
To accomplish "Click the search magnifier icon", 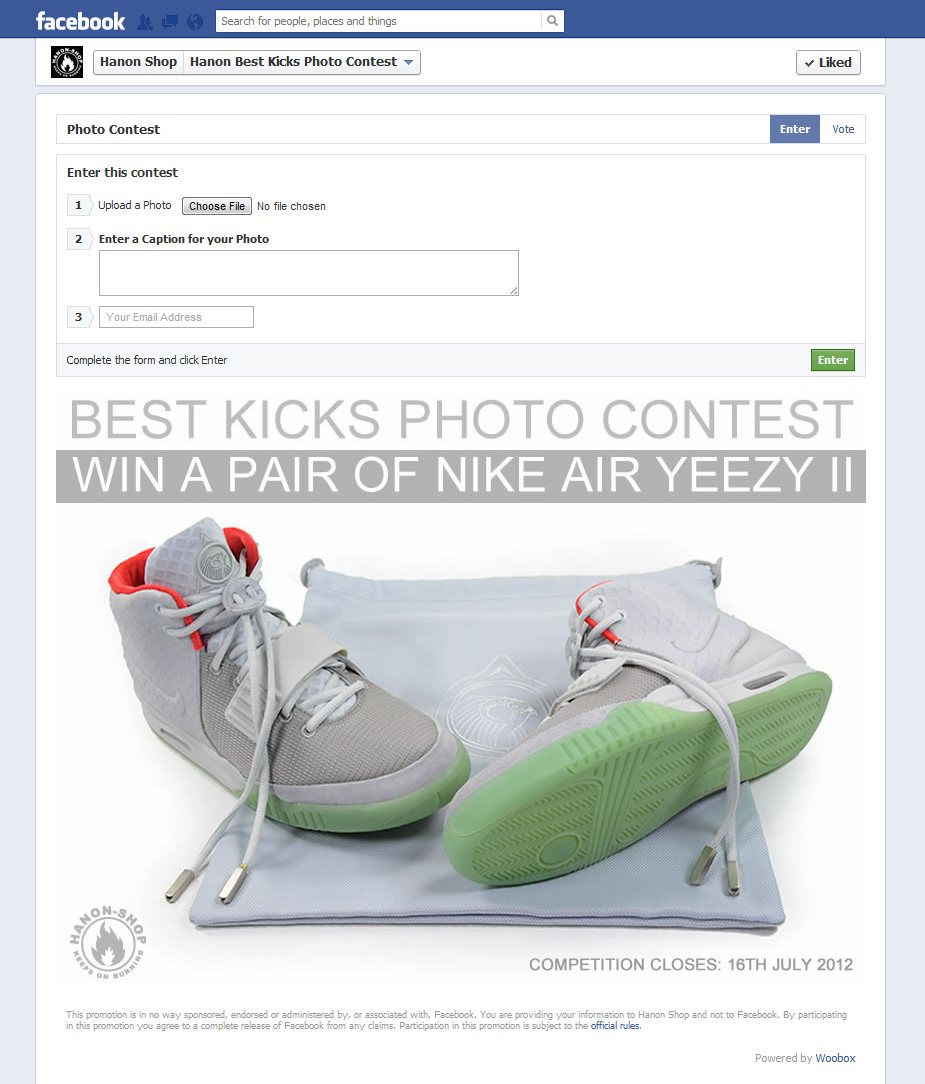I will pos(552,21).
